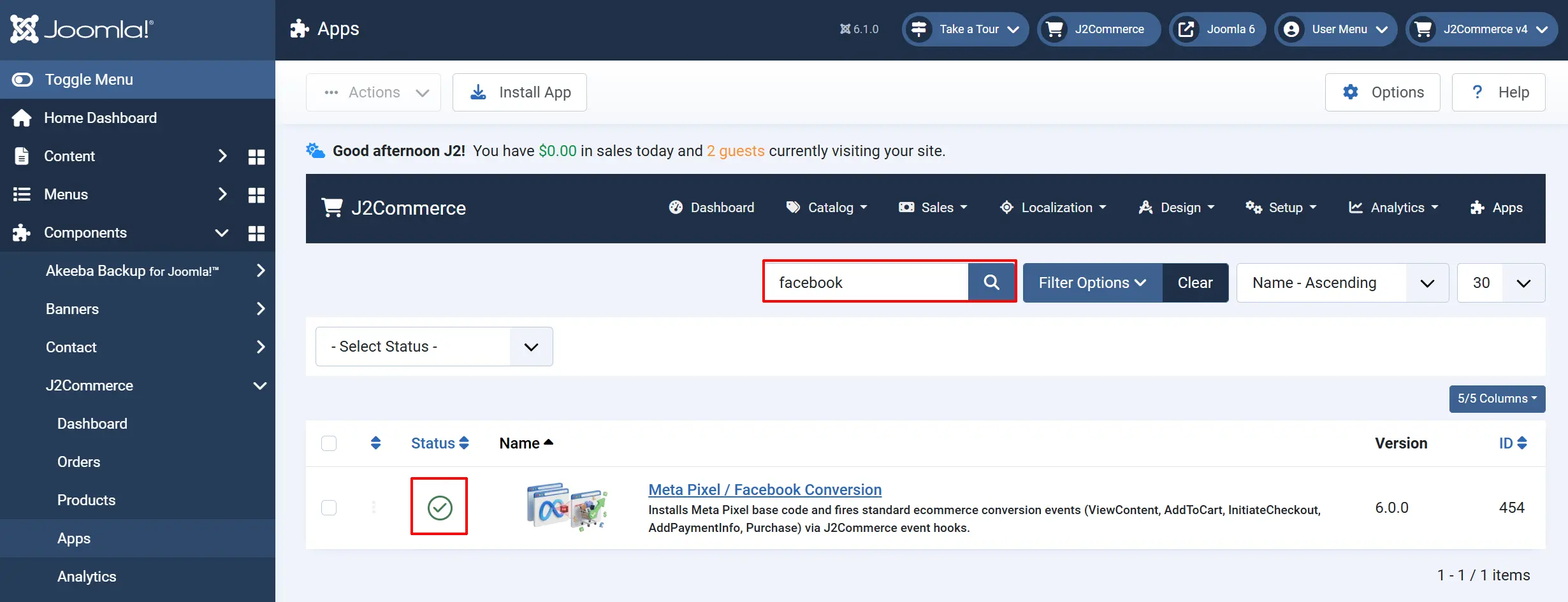Open the Components dashboard grid icon
This screenshot has height=602, width=1568.
click(256, 233)
